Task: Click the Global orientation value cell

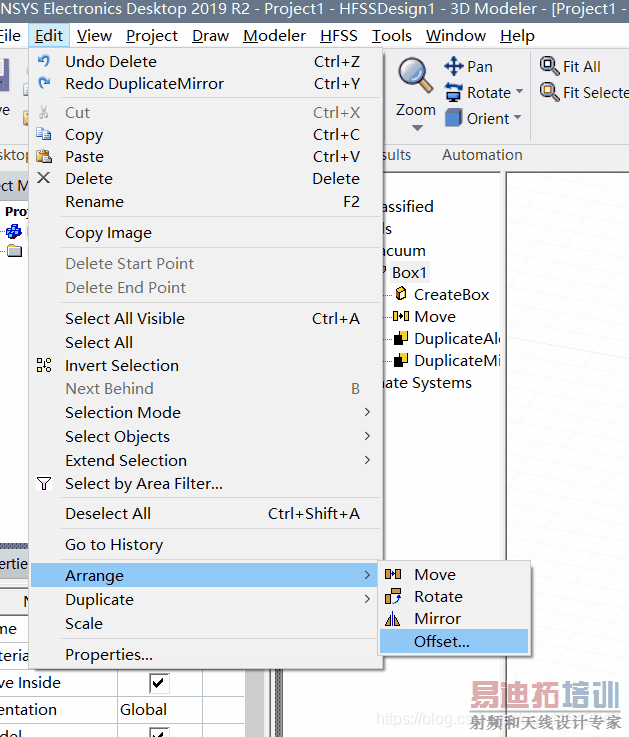Action: pyautogui.click(x=160, y=709)
